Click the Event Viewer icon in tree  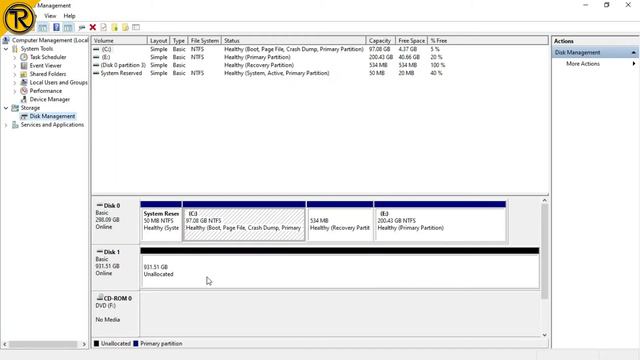(x=24, y=66)
